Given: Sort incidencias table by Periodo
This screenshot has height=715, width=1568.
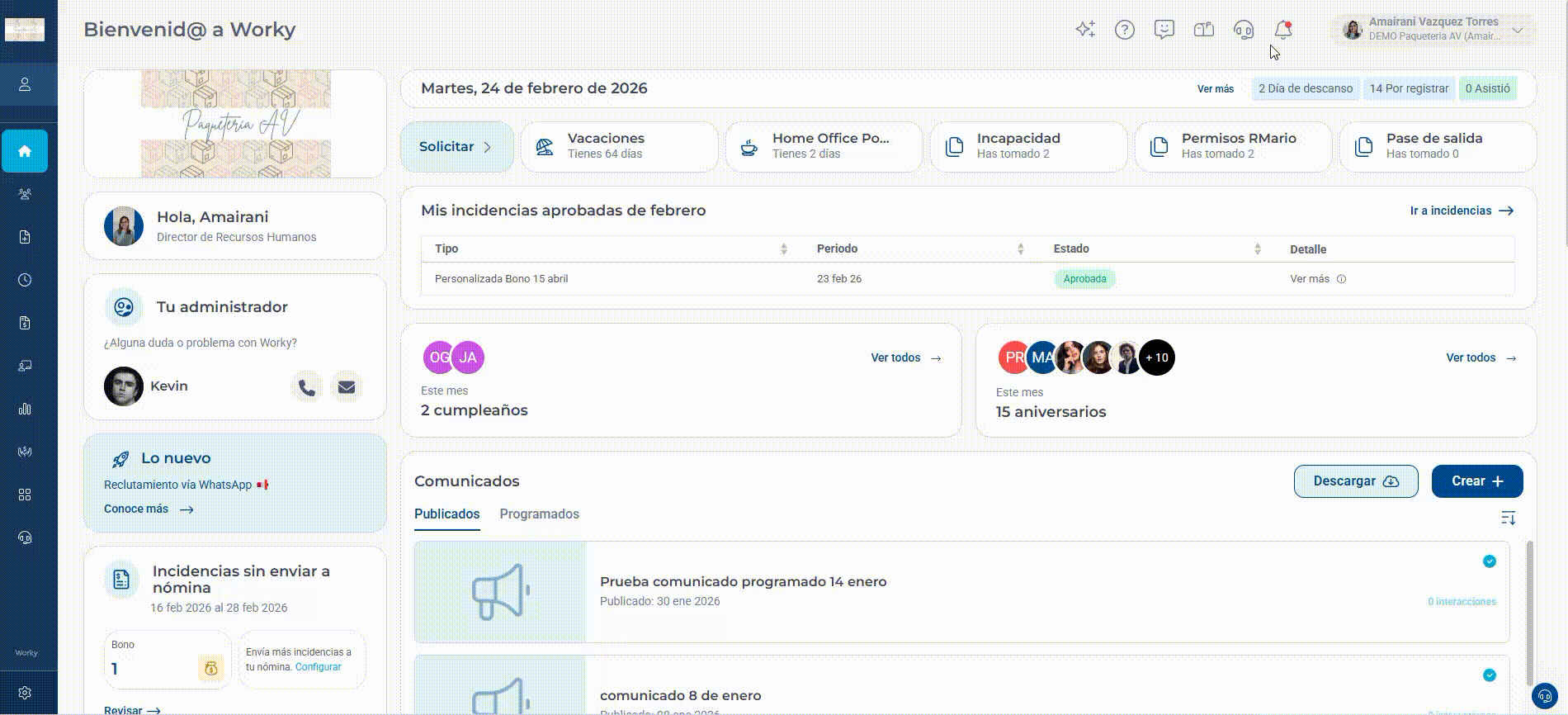Looking at the screenshot, I should pos(1020,249).
